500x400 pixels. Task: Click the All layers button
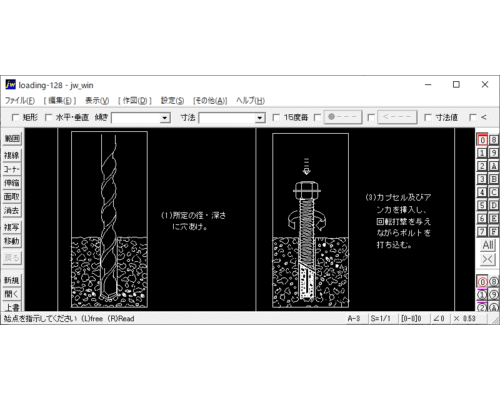(488, 245)
